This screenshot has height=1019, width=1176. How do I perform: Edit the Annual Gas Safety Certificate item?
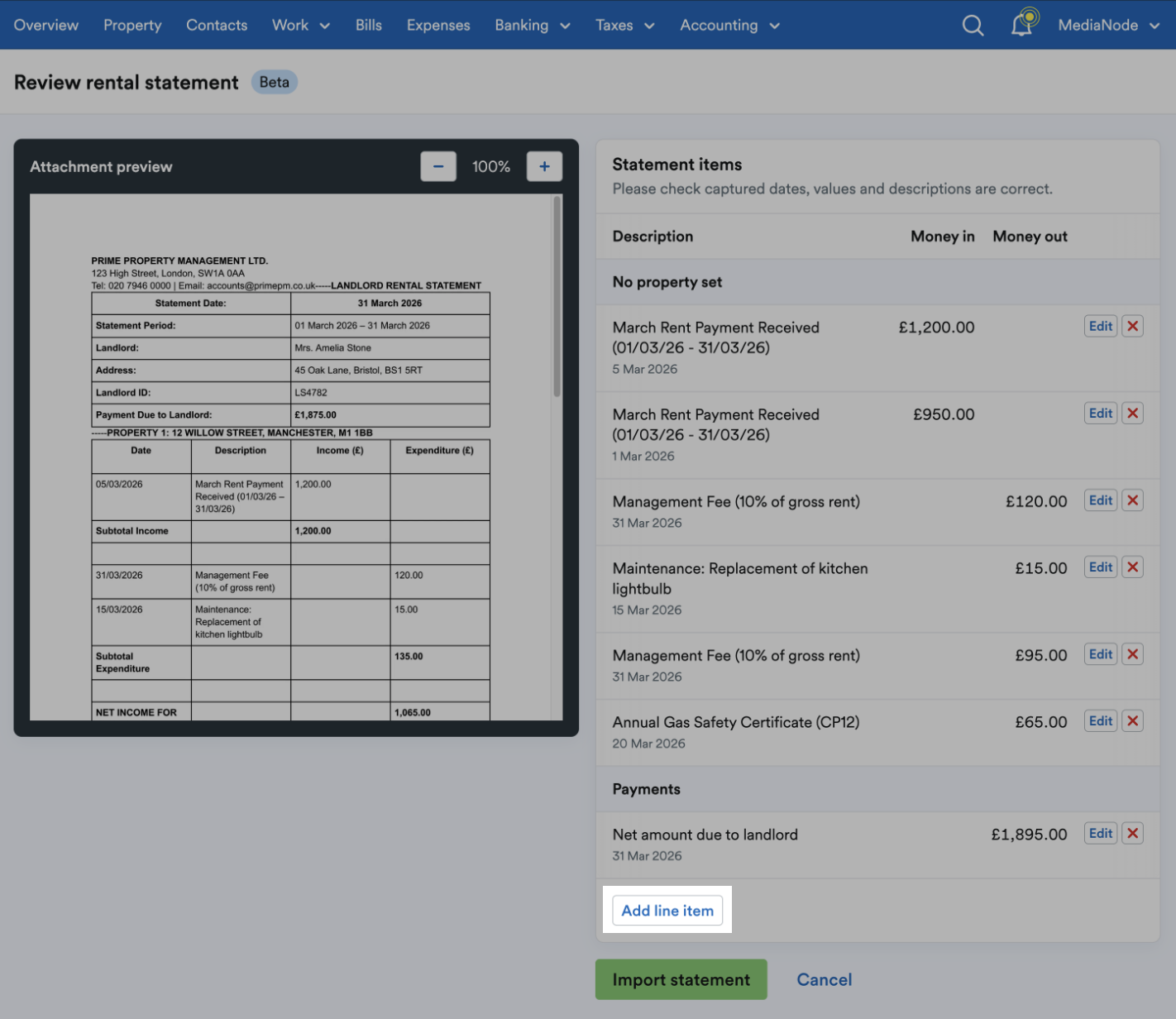point(1101,720)
